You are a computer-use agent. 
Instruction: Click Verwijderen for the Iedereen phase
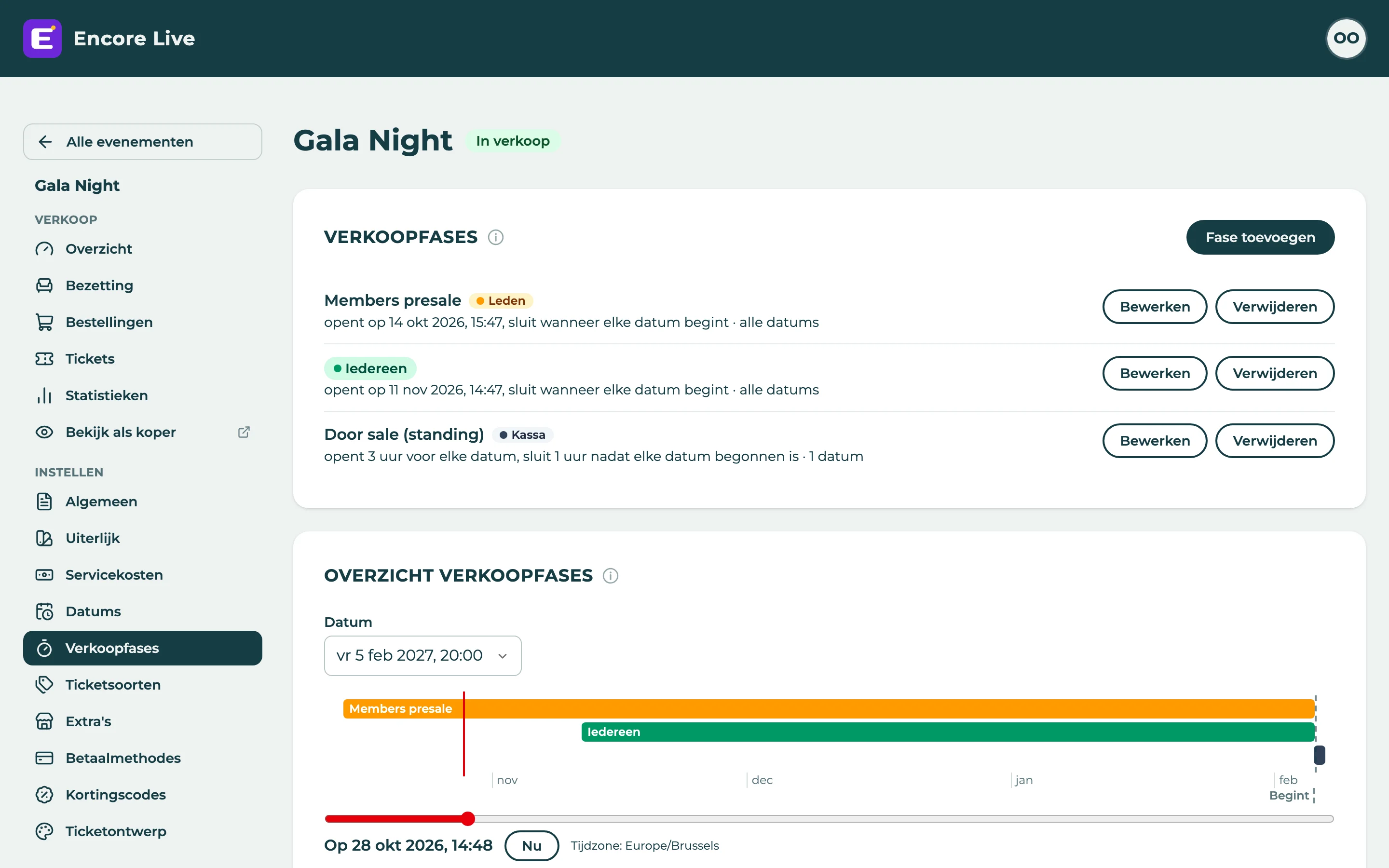[x=1275, y=373]
